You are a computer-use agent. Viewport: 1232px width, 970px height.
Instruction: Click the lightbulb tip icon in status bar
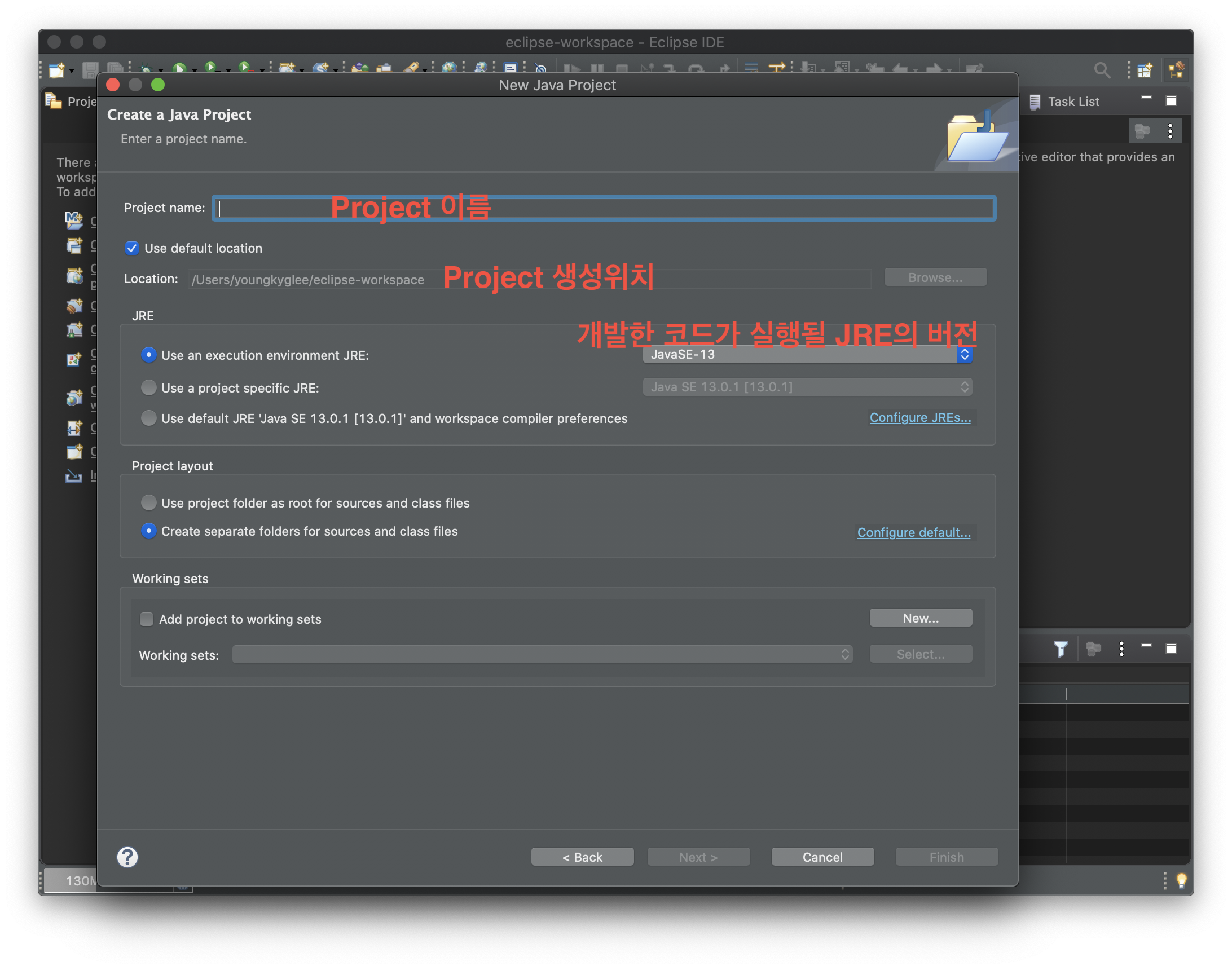(1181, 880)
